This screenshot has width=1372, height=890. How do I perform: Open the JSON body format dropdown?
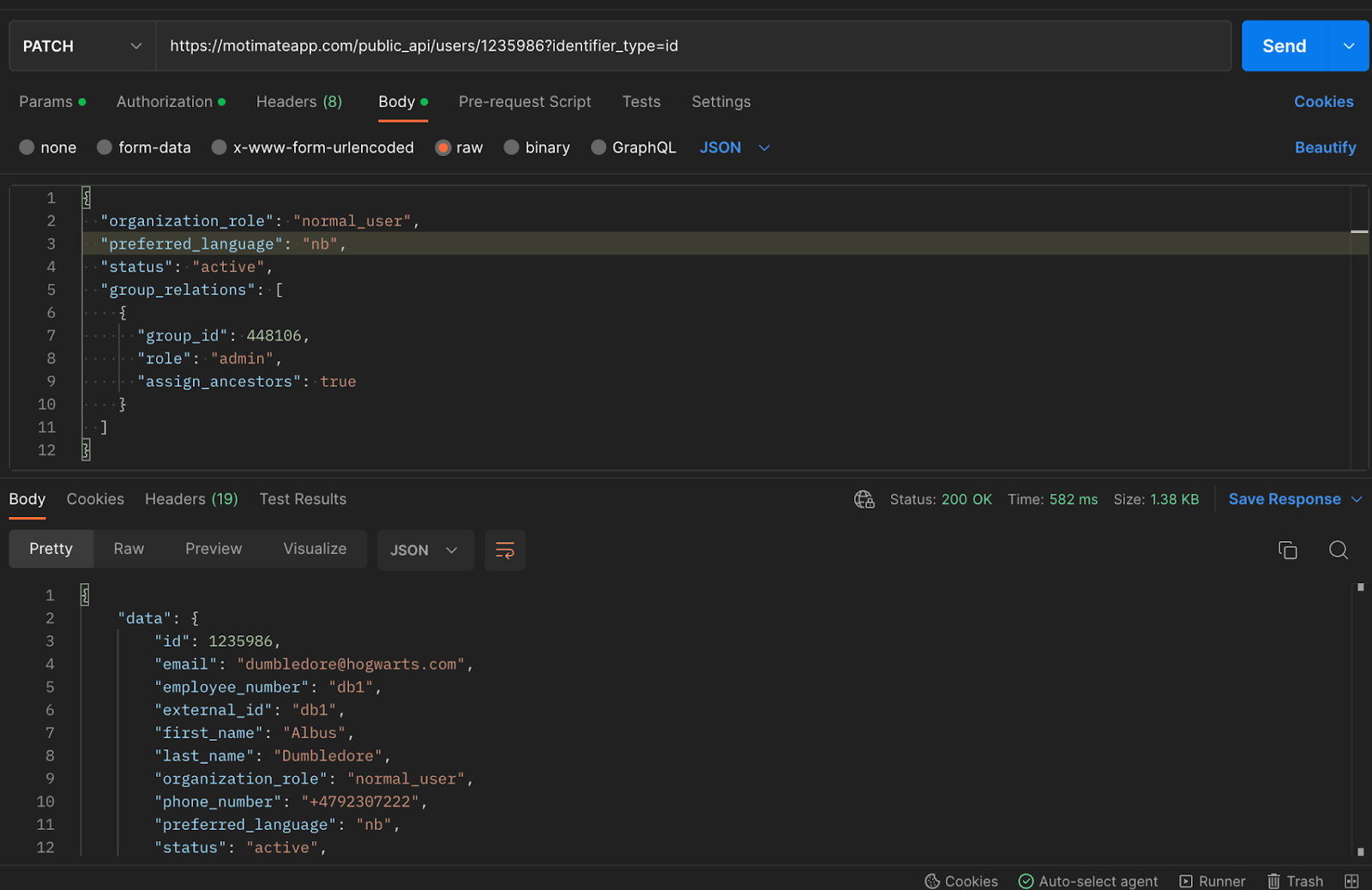(x=735, y=147)
